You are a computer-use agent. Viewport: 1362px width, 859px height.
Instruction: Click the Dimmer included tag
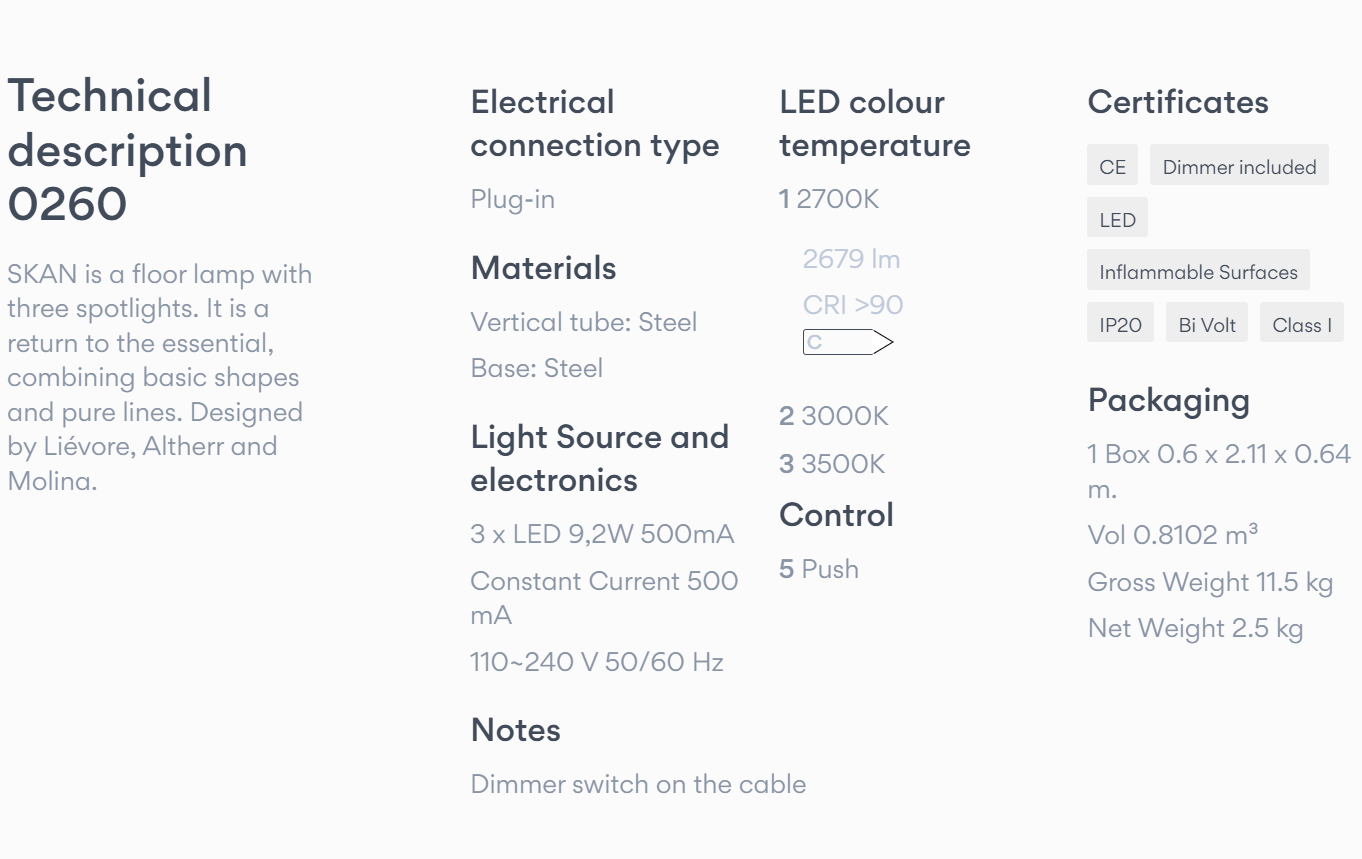tap(1239, 167)
